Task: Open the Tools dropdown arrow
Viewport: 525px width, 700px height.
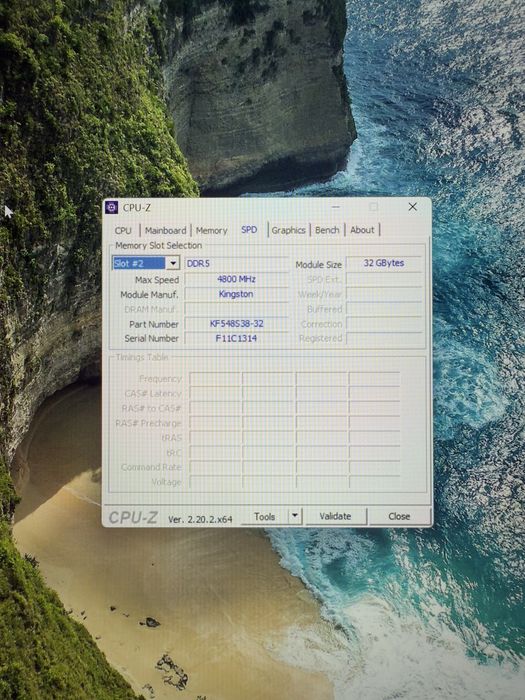Action: point(295,516)
